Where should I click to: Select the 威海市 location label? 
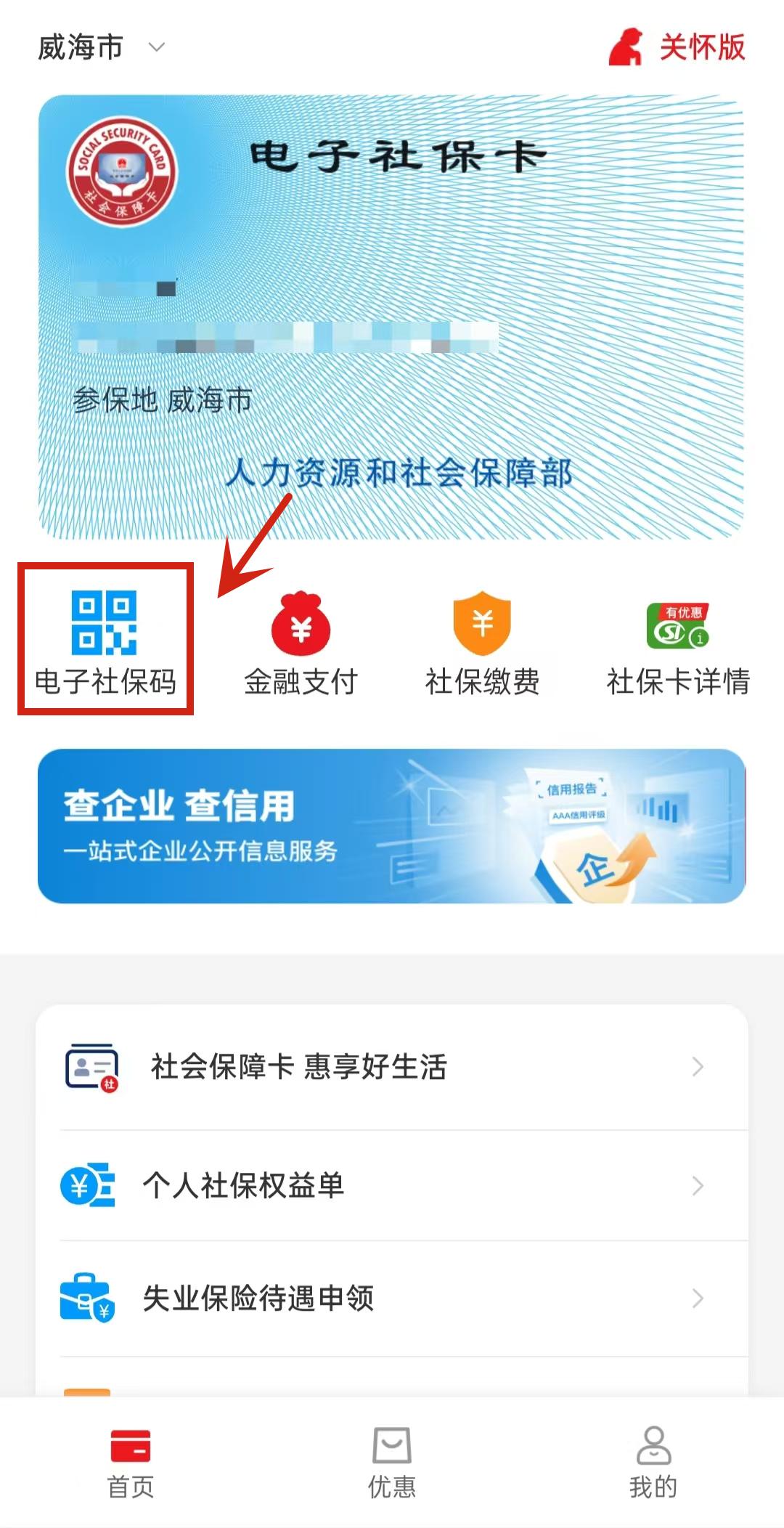81,48
